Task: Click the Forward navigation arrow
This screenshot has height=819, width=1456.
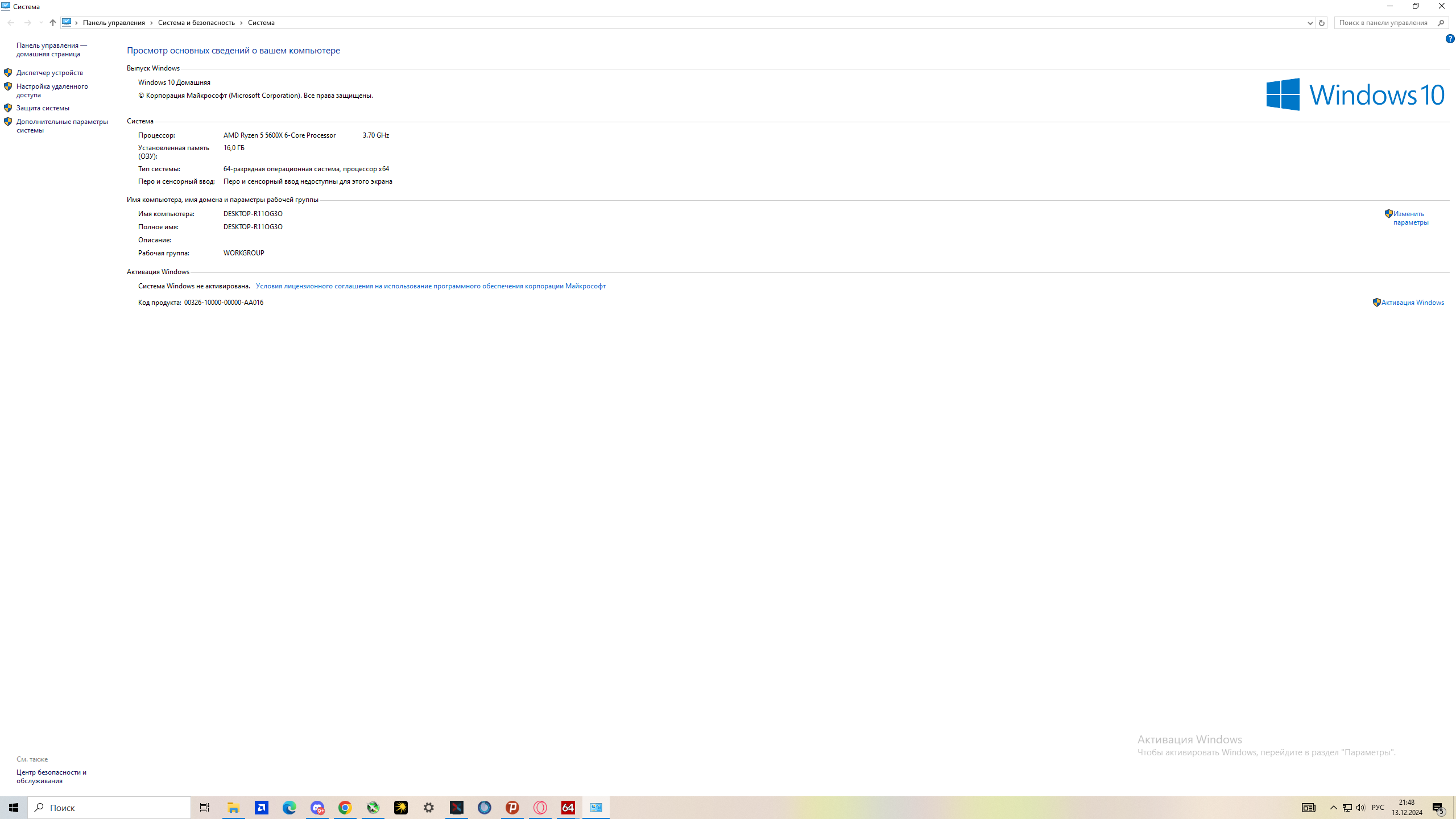Action: coord(27,23)
